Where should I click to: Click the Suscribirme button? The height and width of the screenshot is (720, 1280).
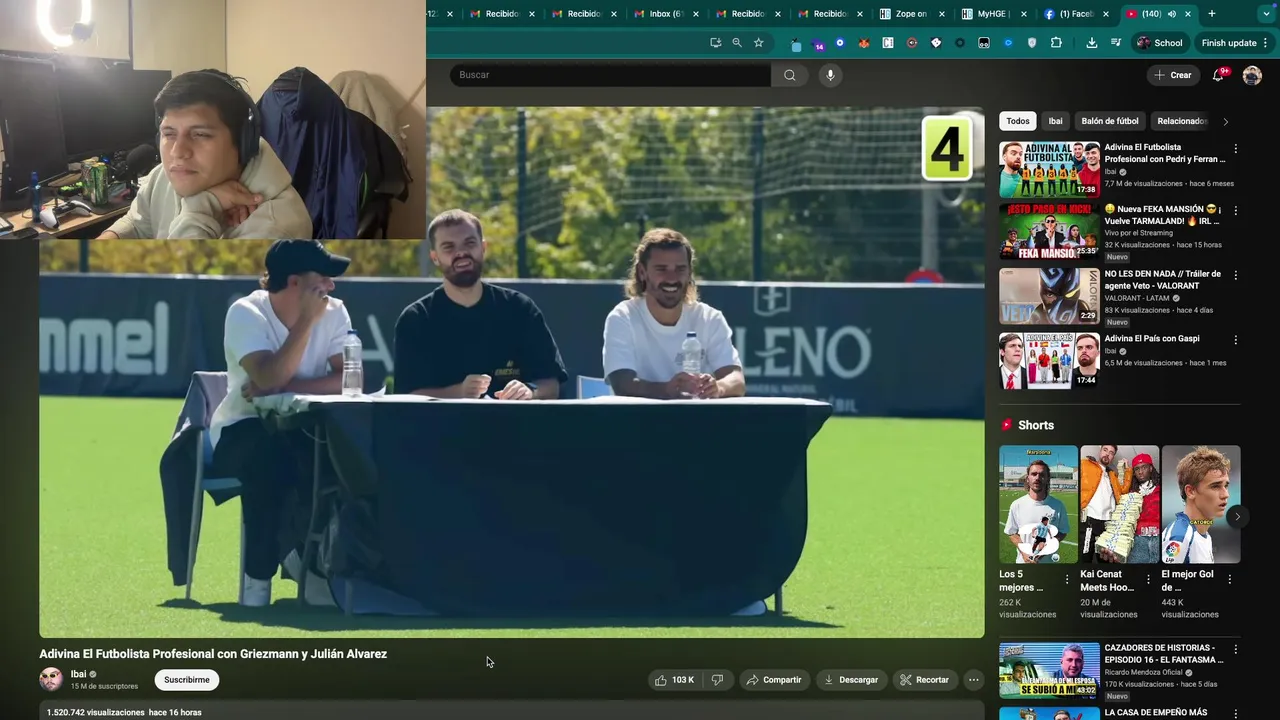point(187,680)
